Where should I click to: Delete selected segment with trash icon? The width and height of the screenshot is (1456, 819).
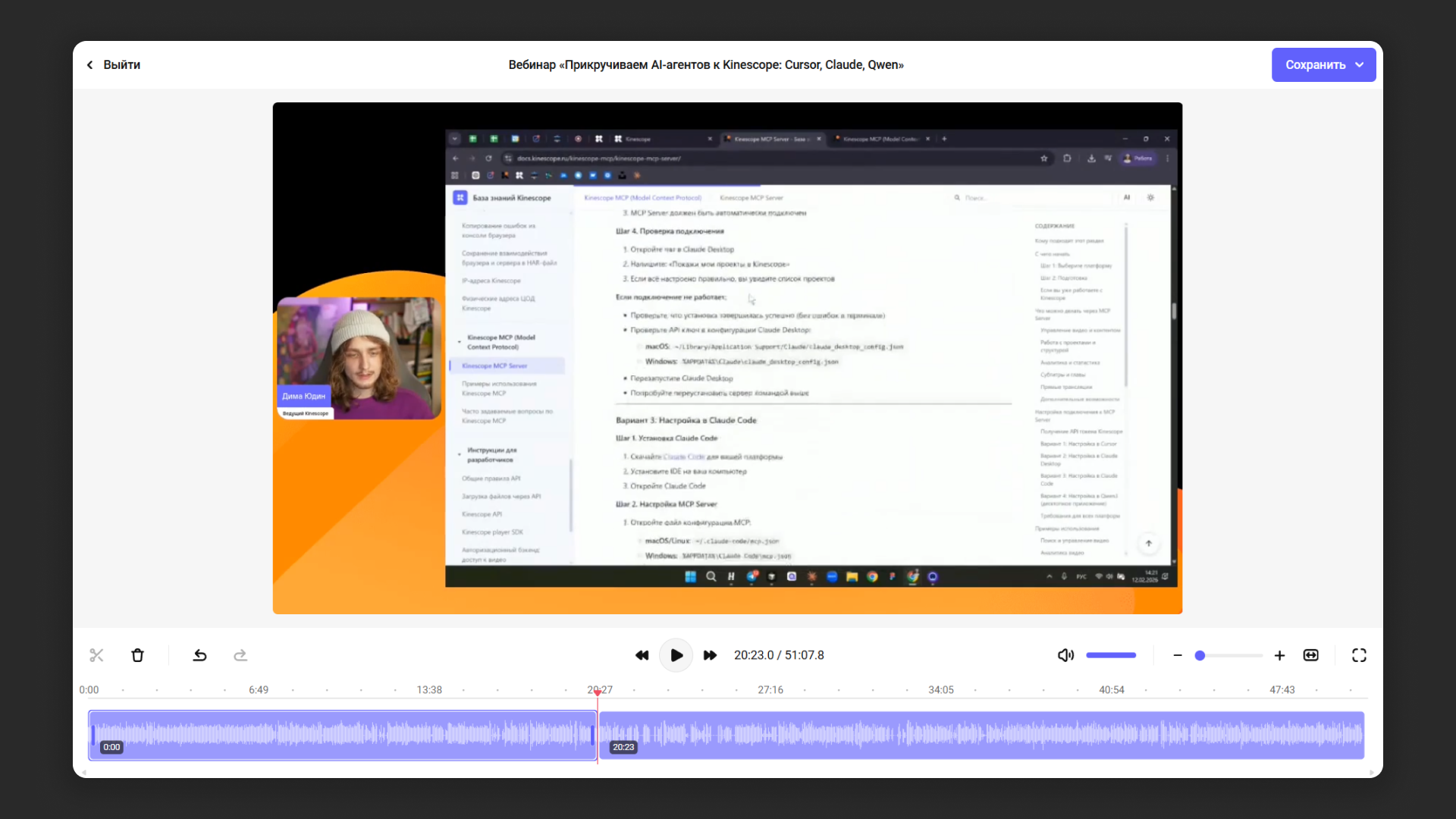pyautogui.click(x=137, y=655)
